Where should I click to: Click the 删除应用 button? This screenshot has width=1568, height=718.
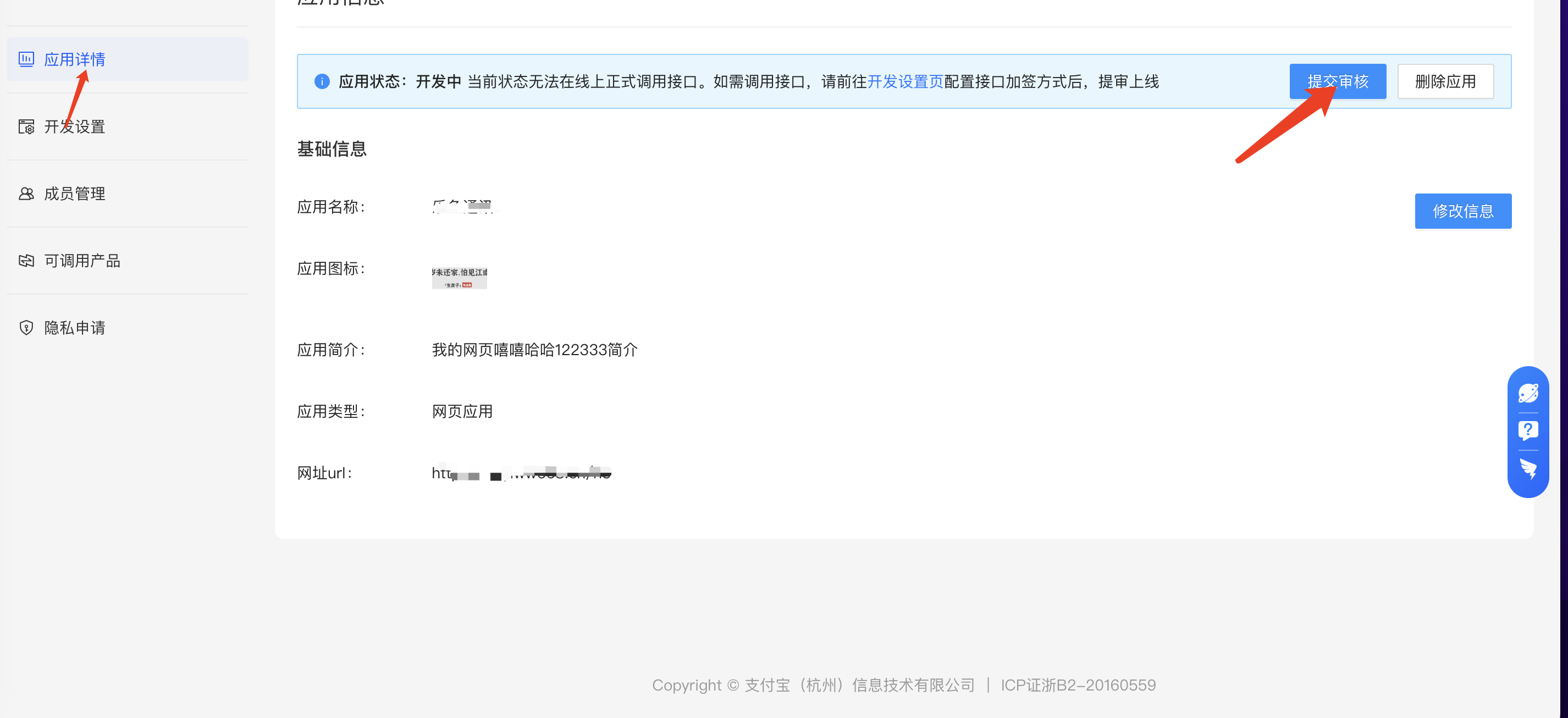tap(1445, 81)
